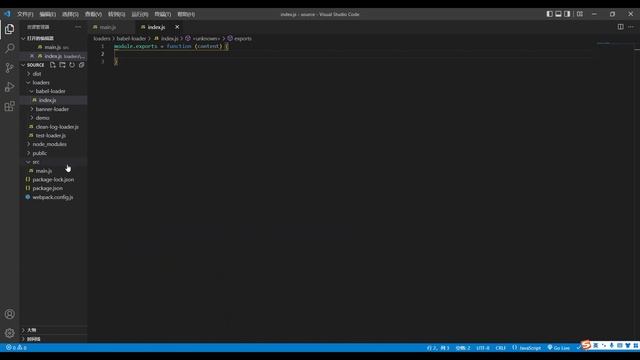Image resolution: width=640 pixels, height=360 pixels.
Task: Click Go Live in the status bar
Action: pyautogui.click(x=559, y=348)
